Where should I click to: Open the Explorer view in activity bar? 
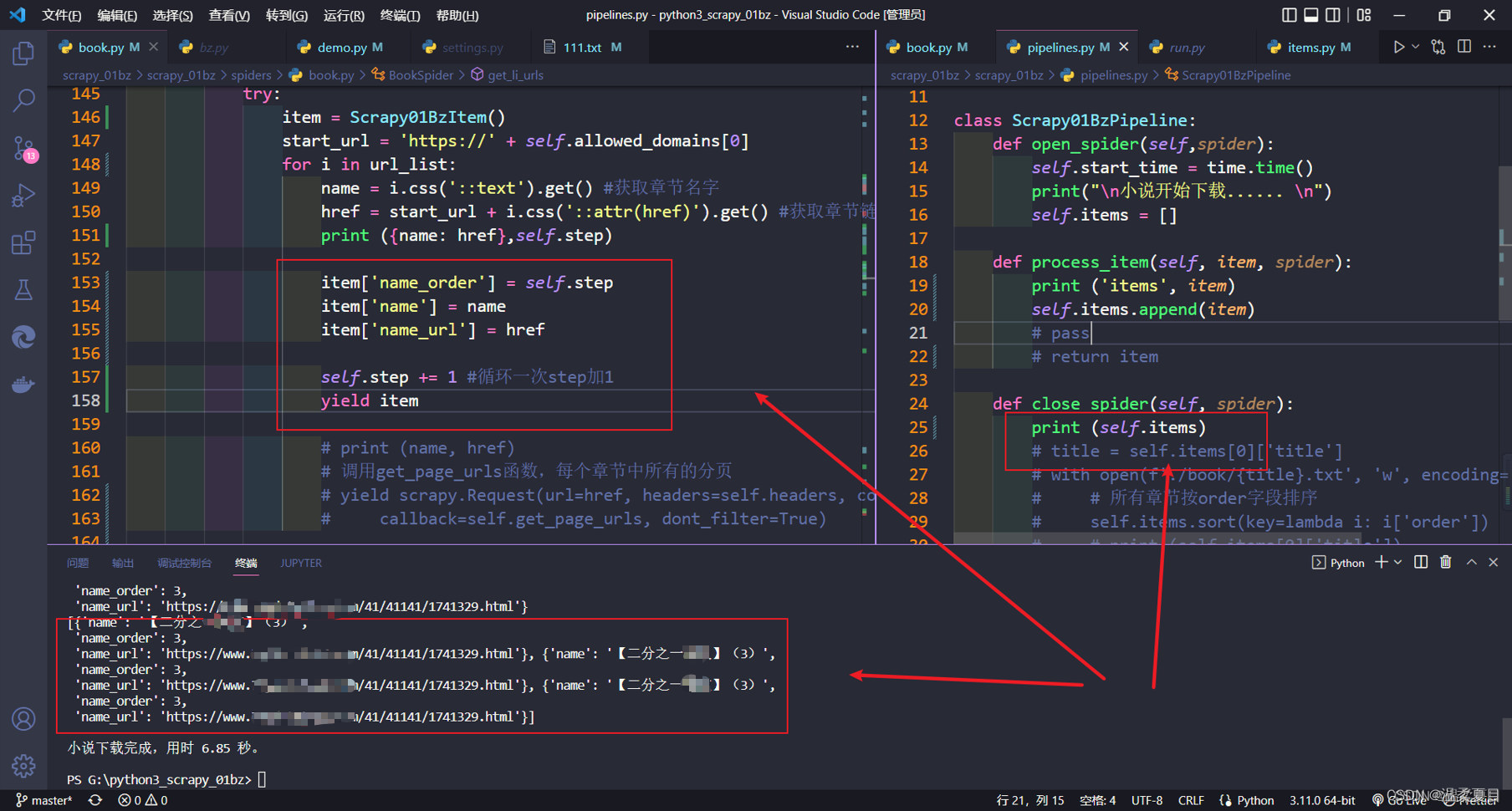point(23,54)
